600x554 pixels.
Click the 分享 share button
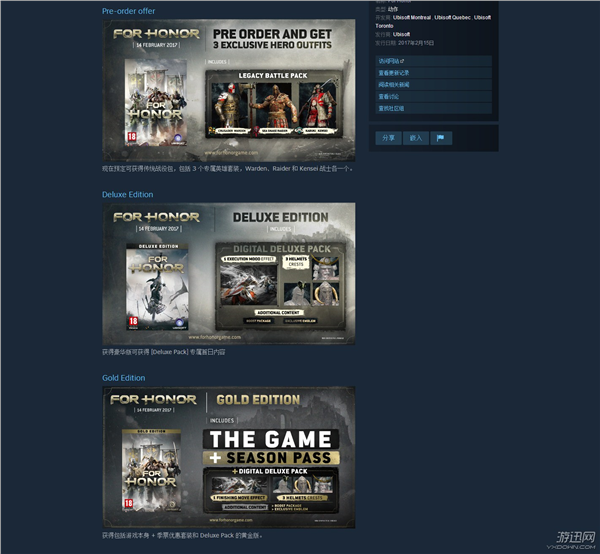point(388,138)
